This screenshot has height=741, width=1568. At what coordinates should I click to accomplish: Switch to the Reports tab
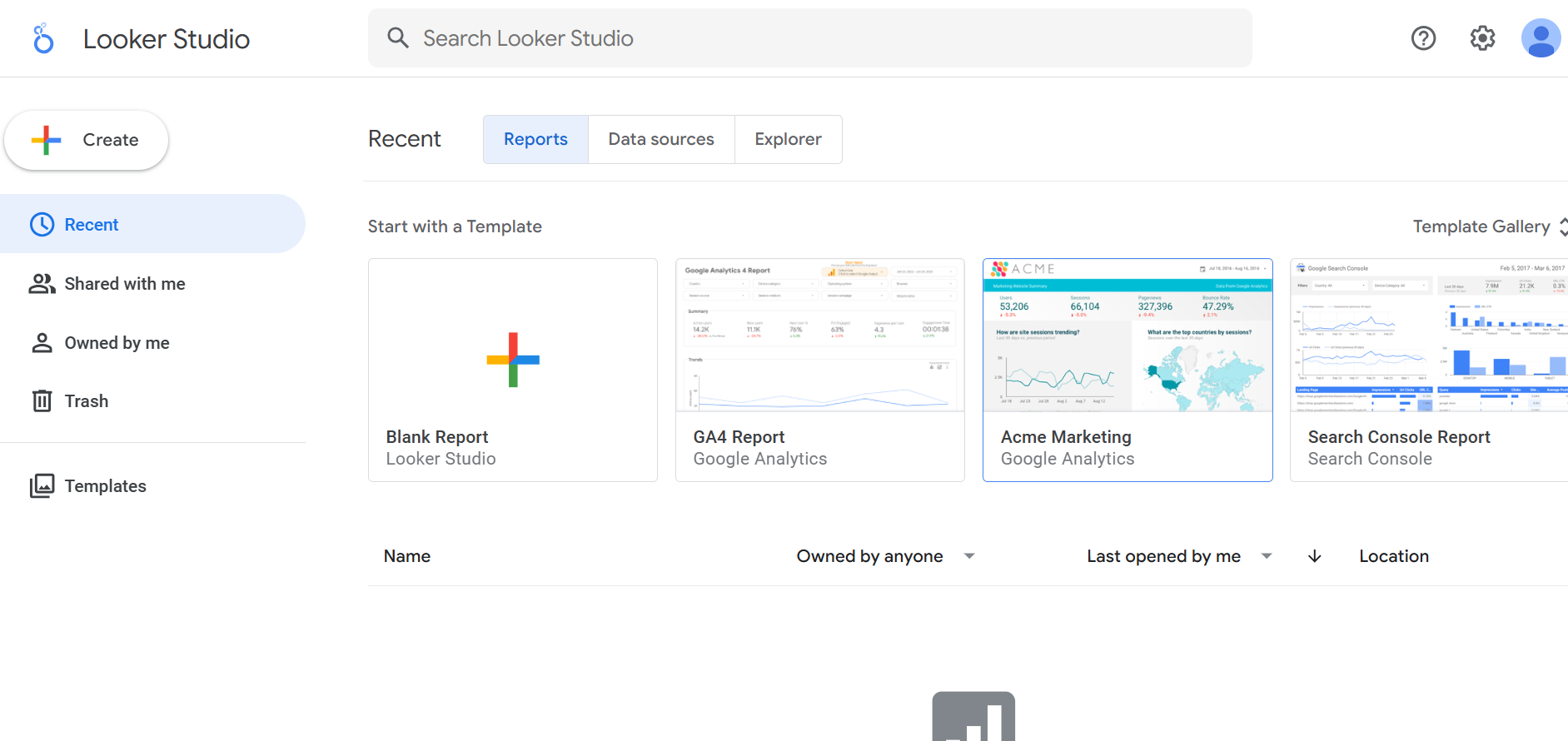pos(535,139)
